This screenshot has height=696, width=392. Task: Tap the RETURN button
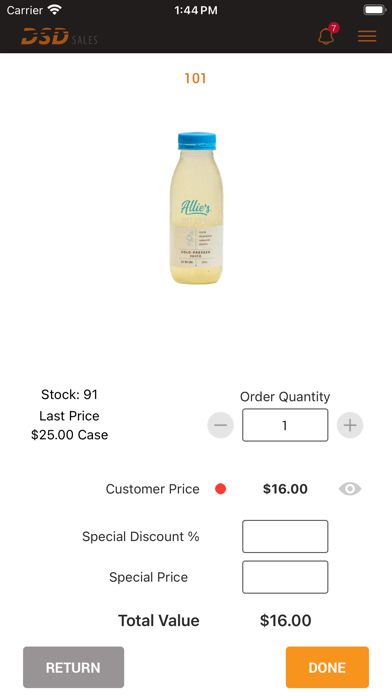(x=73, y=667)
